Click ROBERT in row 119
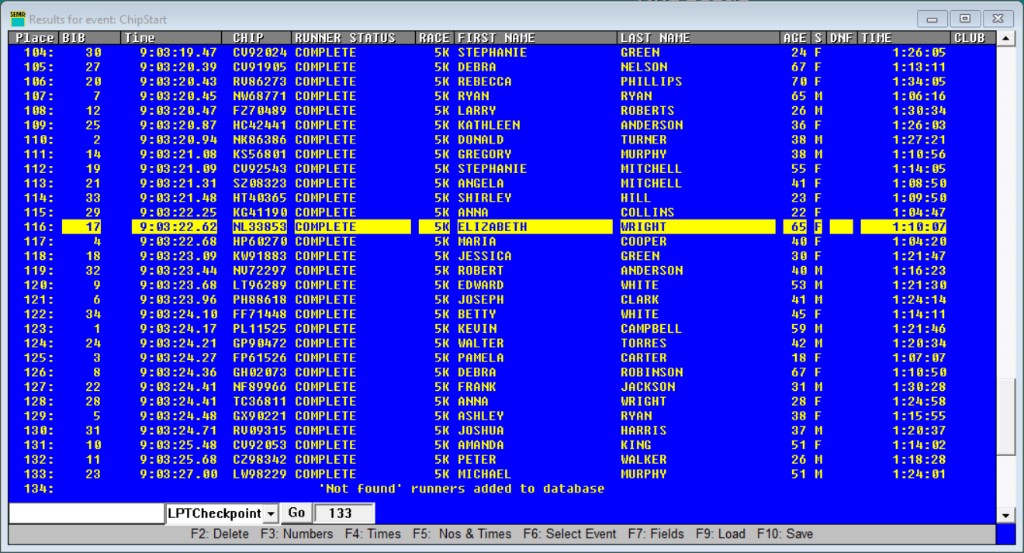Image resolution: width=1024 pixels, height=553 pixels. click(x=481, y=270)
